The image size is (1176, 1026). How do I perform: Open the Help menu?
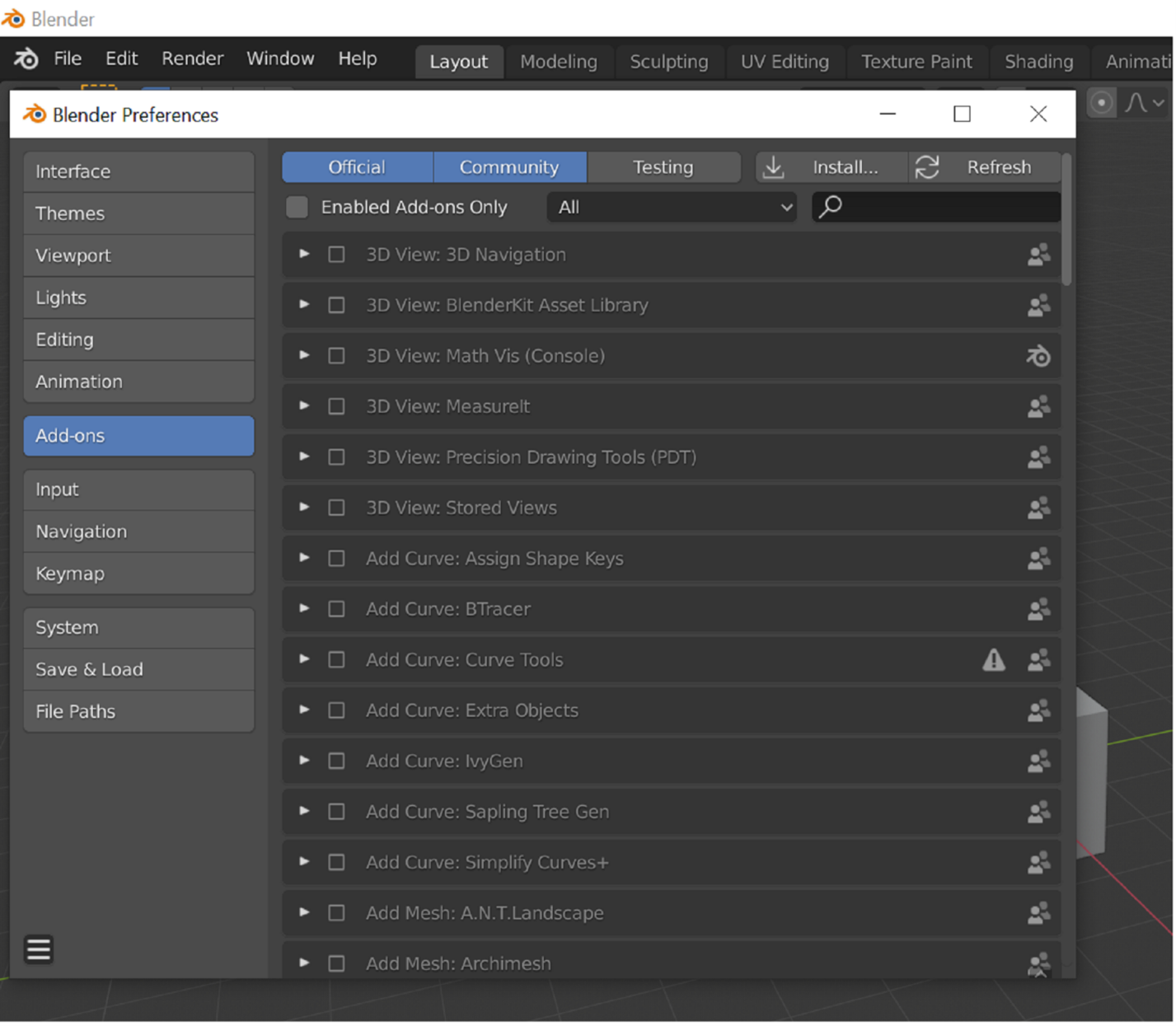pyautogui.click(x=358, y=59)
